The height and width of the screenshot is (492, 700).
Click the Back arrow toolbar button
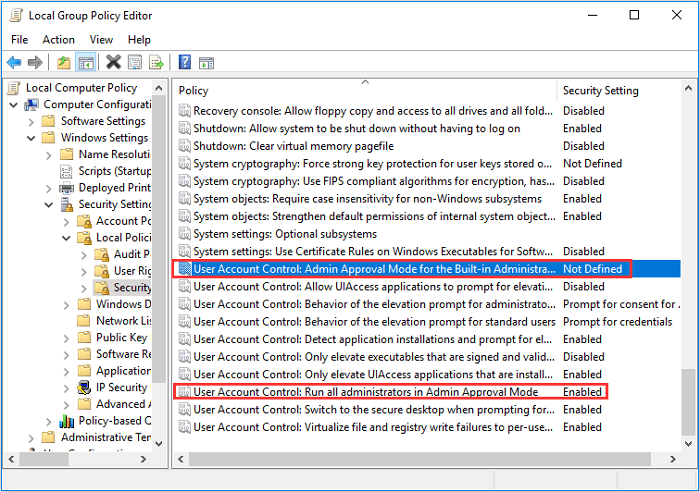point(15,62)
